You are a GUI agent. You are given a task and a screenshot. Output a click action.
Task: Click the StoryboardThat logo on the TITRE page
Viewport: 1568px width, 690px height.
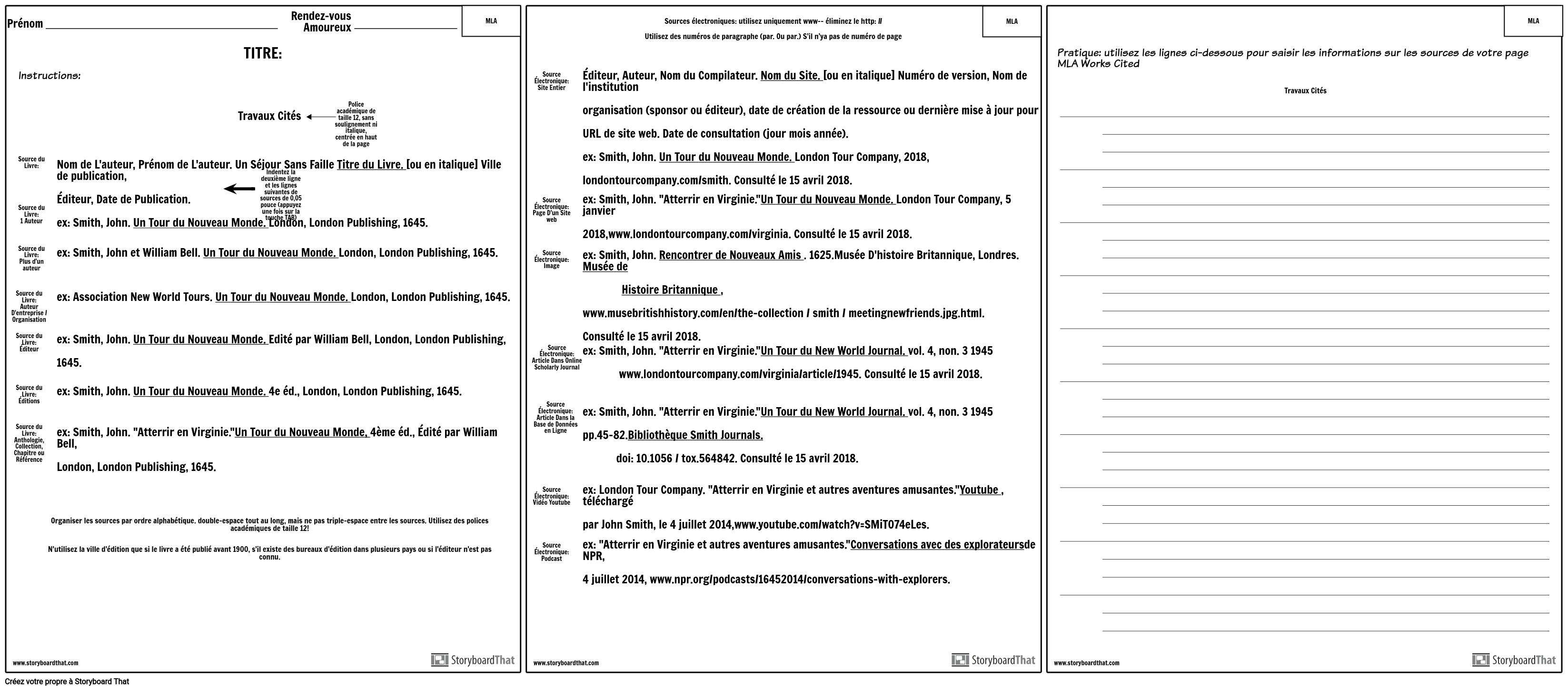pyautogui.click(x=472, y=660)
